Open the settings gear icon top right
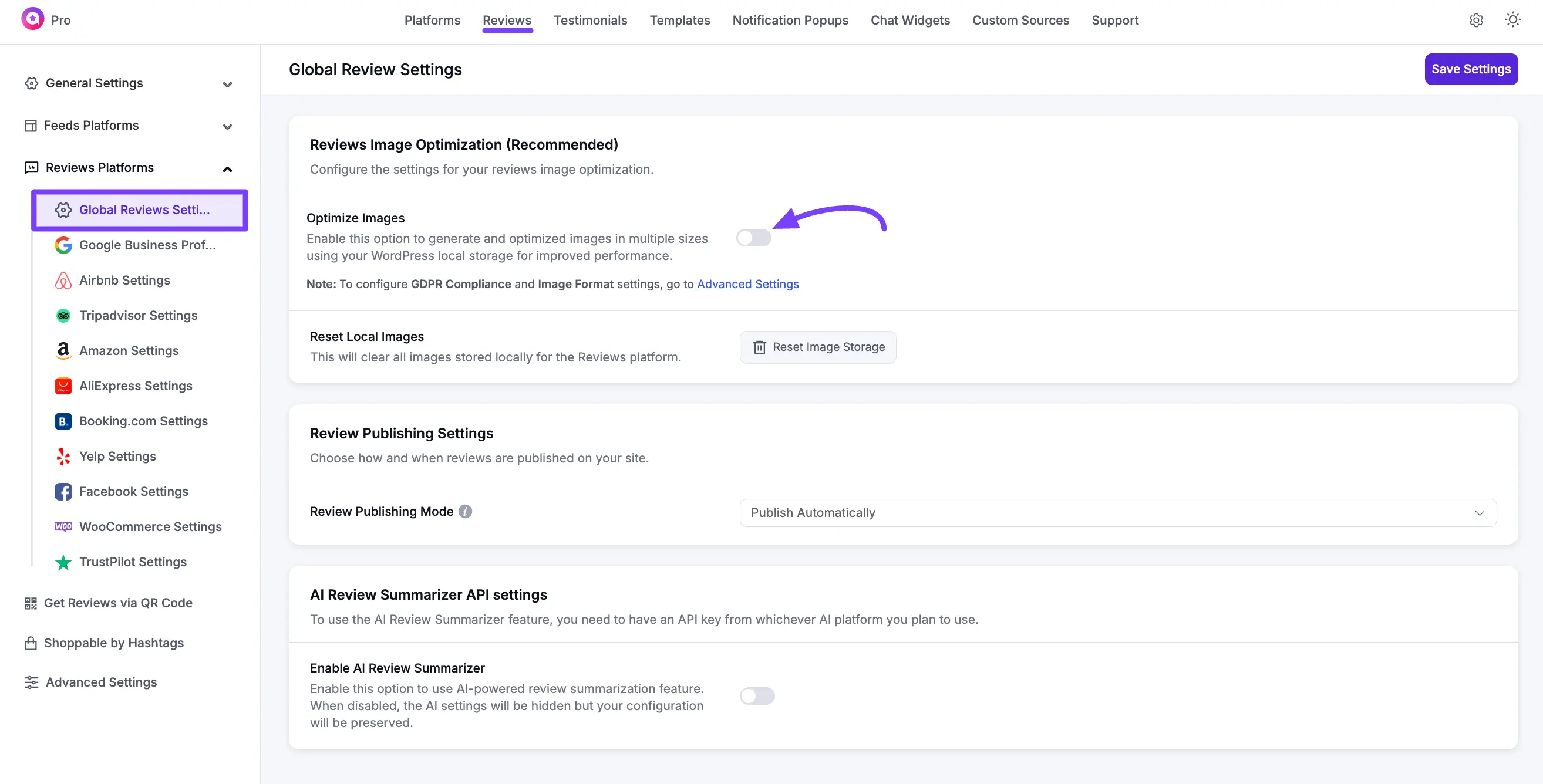1543x784 pixels. 1476,20
